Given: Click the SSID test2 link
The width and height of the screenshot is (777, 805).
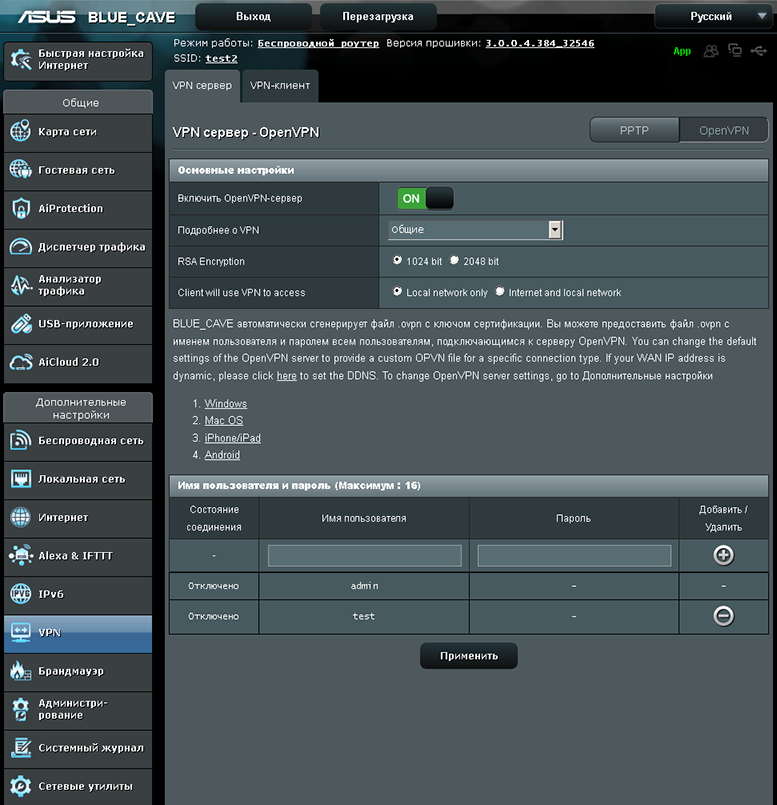Looking at the screenshot, I should [221, 59].
